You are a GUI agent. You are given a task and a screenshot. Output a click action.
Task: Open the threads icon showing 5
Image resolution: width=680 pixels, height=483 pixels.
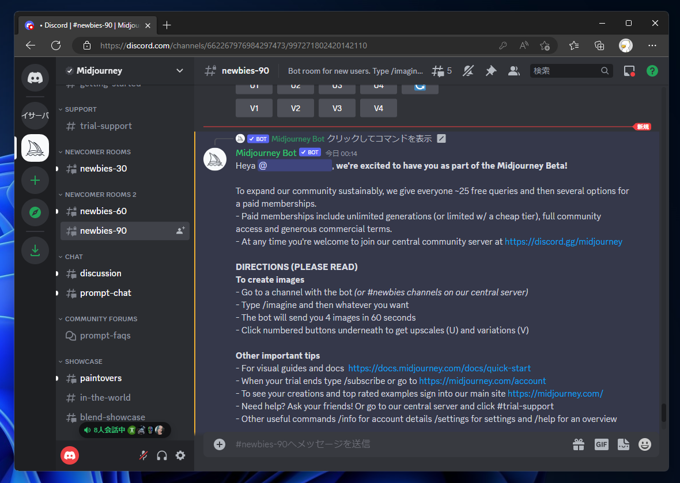pos(442,71)
